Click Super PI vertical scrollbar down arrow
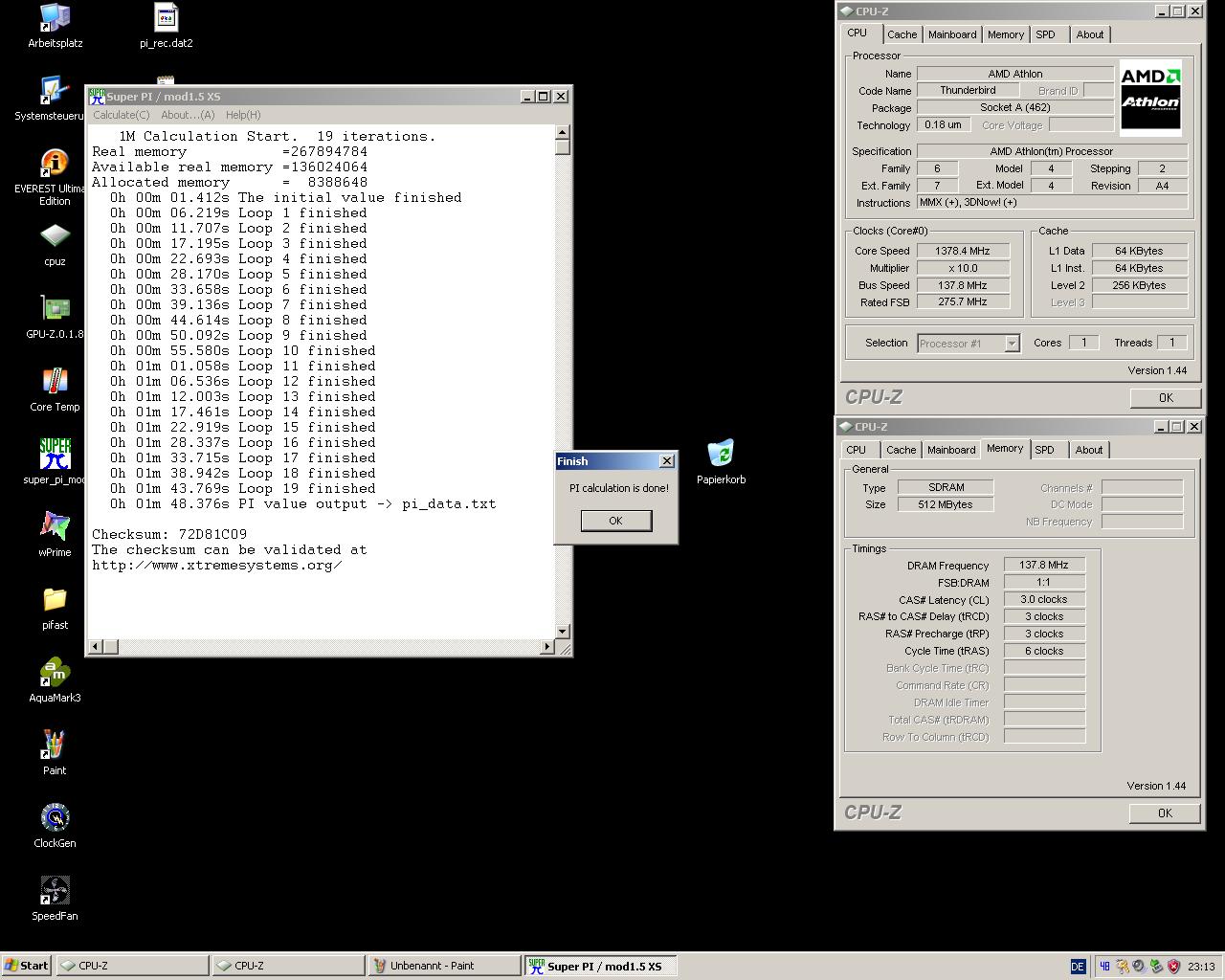Viewport: 1225px width, 980px height. pyautogui.click(x=563, y=632)
